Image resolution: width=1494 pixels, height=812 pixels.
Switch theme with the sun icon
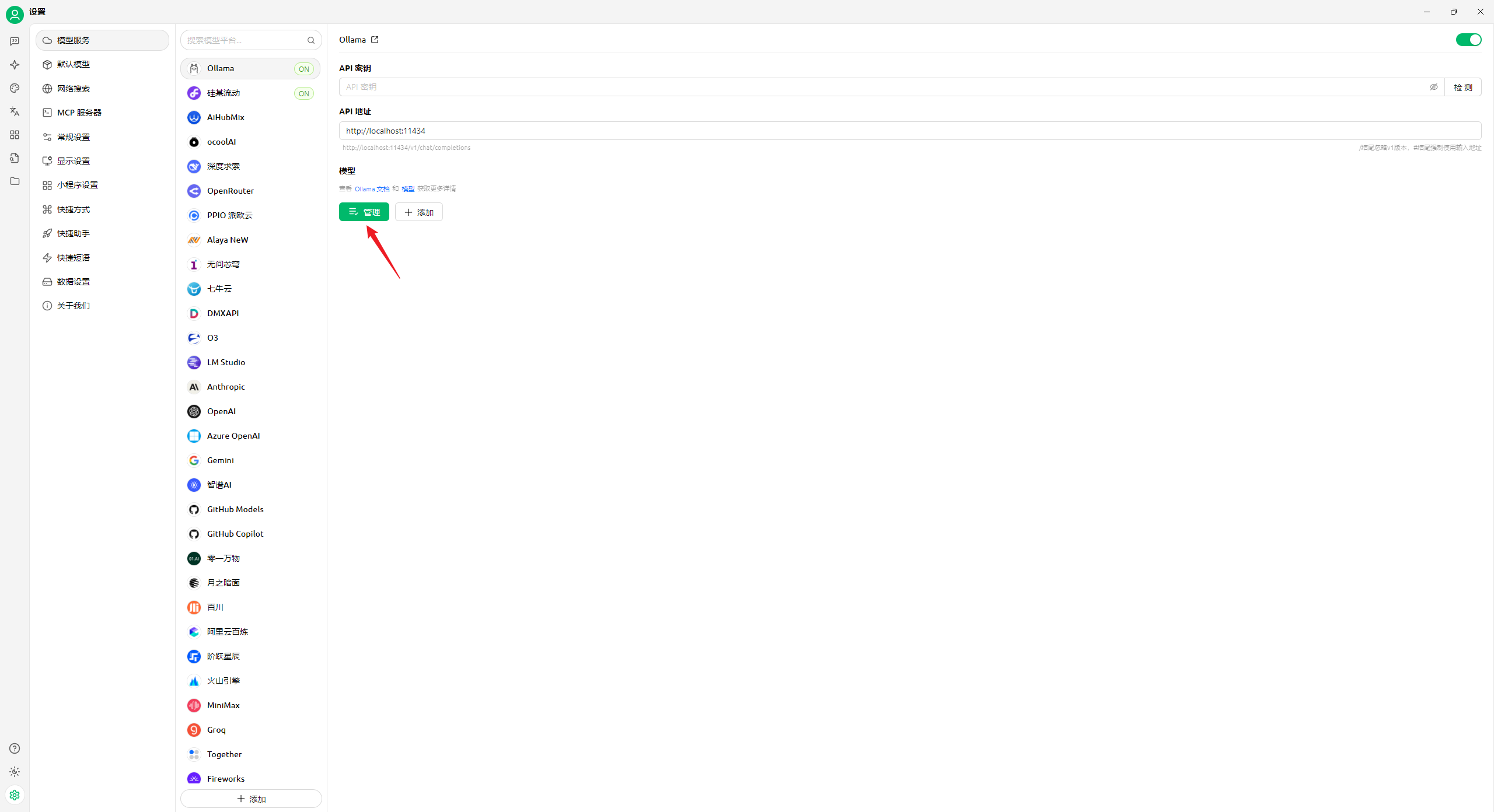point(15,772)
